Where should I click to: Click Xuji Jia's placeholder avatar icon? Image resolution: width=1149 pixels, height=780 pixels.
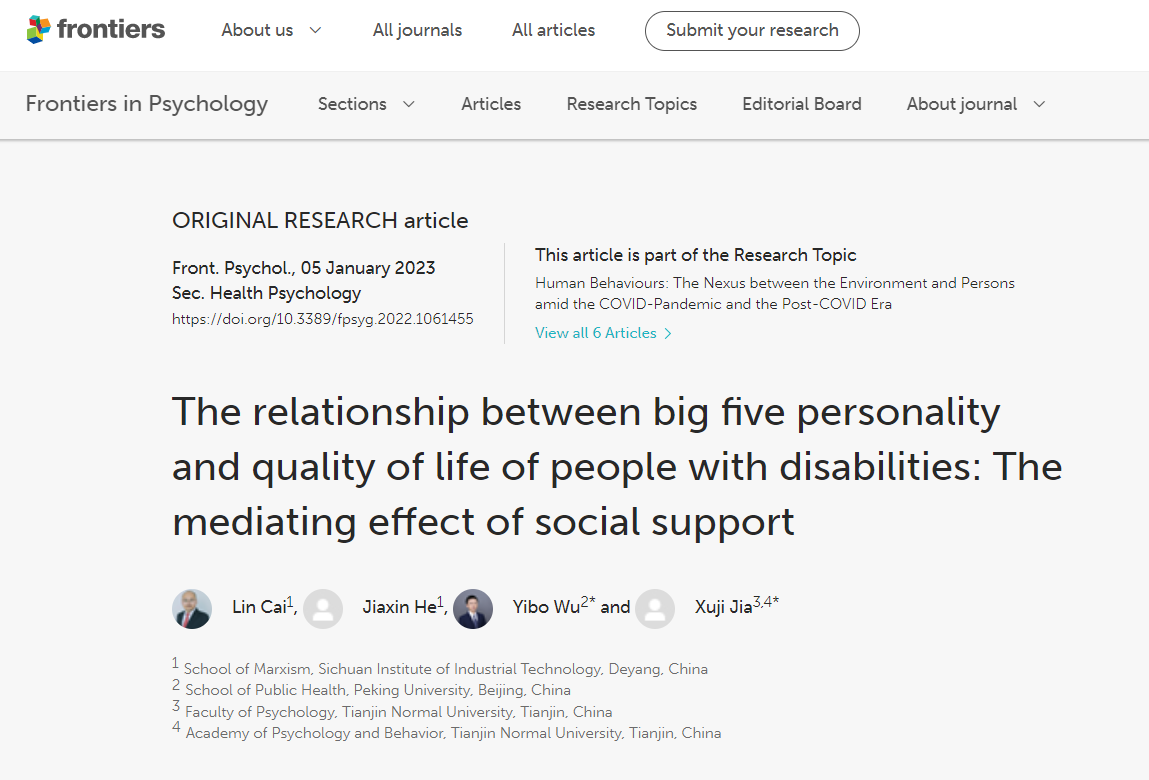tap(655, 608)
